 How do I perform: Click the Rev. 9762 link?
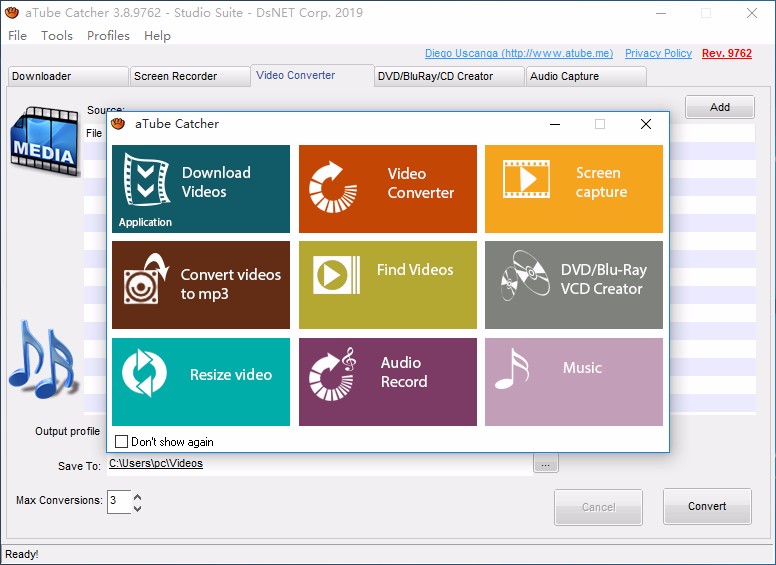click(727, 53)
